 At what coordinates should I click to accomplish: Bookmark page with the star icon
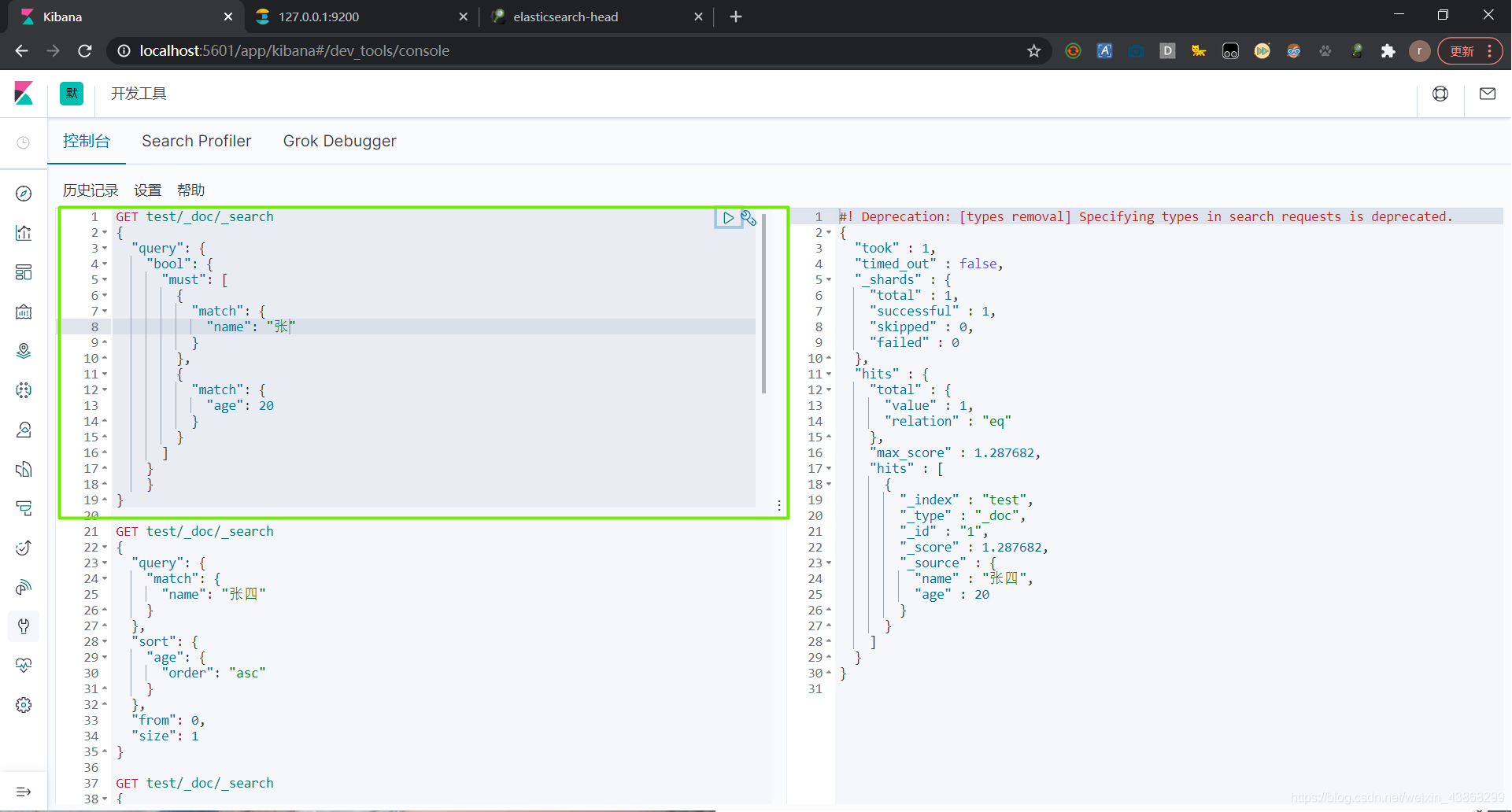[1034, 51]
